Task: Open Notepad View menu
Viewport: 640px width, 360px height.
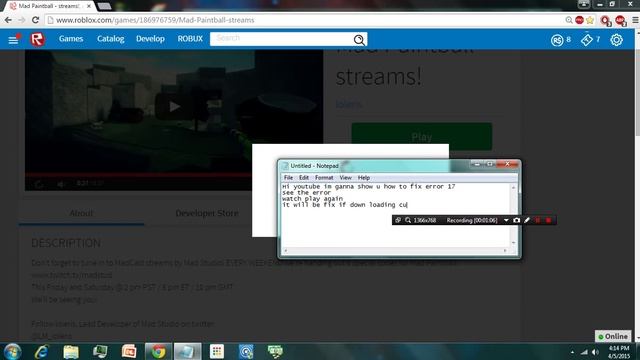Action: (345, 178)
